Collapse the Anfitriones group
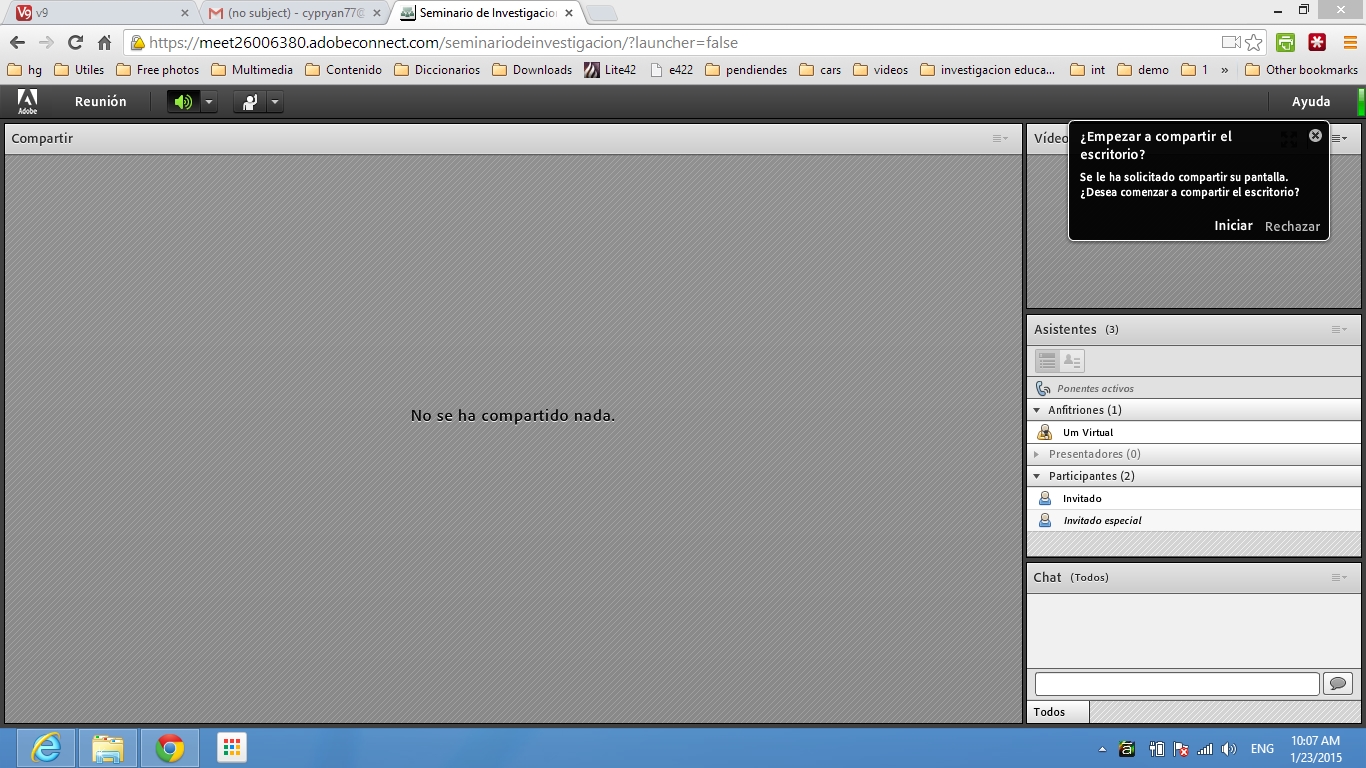This screenshot has width=1366, height=768. 1037,410
